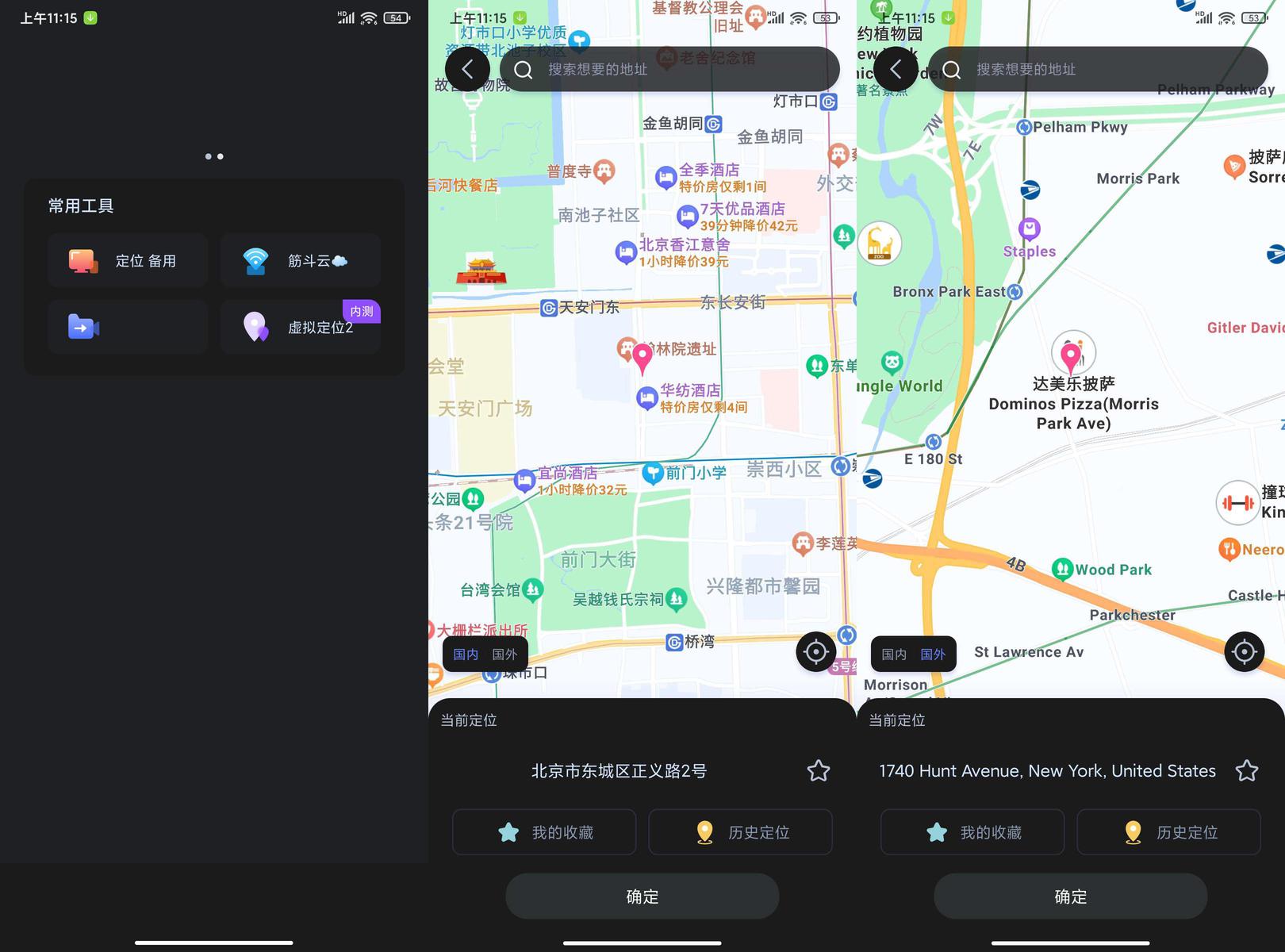Confirm Beijing location with 确定
This screenshot has width=1285, height=952.
coord(642,896)
